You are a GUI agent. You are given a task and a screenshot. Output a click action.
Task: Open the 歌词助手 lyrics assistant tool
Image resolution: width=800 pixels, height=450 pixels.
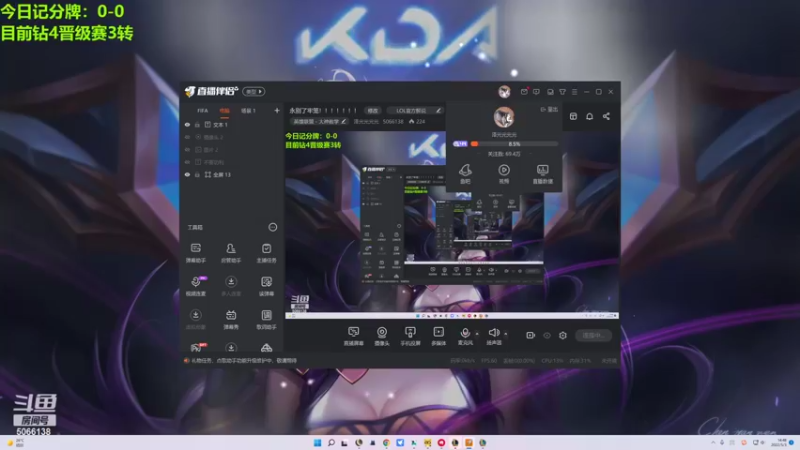tap(266, 319)
